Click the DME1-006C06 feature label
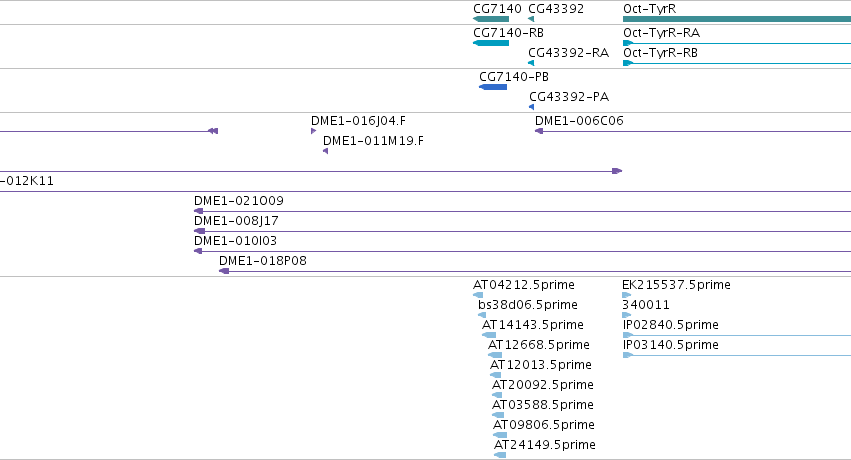The image size is (851, 460). [x=579, y=121]
